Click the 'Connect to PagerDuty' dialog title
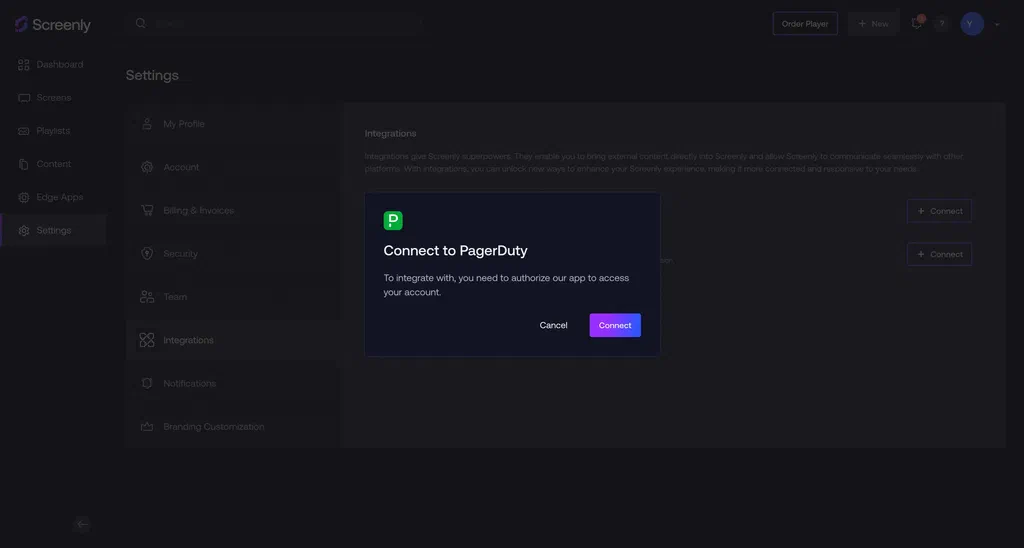Screen dimensions: 1024x548 (x=455, y=251)
